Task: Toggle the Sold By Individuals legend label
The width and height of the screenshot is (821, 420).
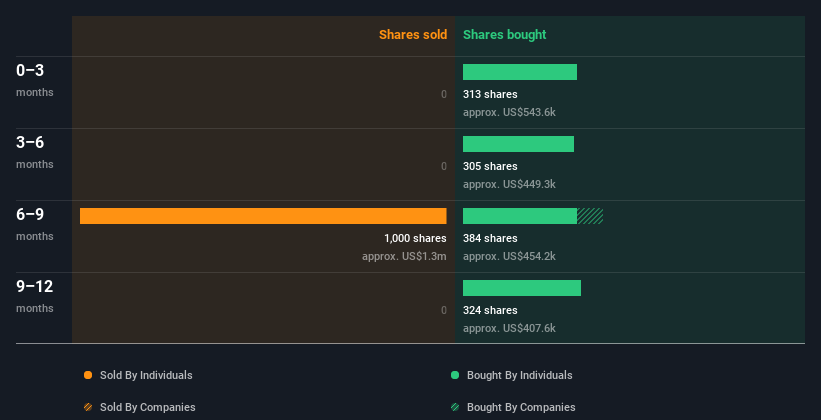Action: pyautogui.click(x=146, y=375)
